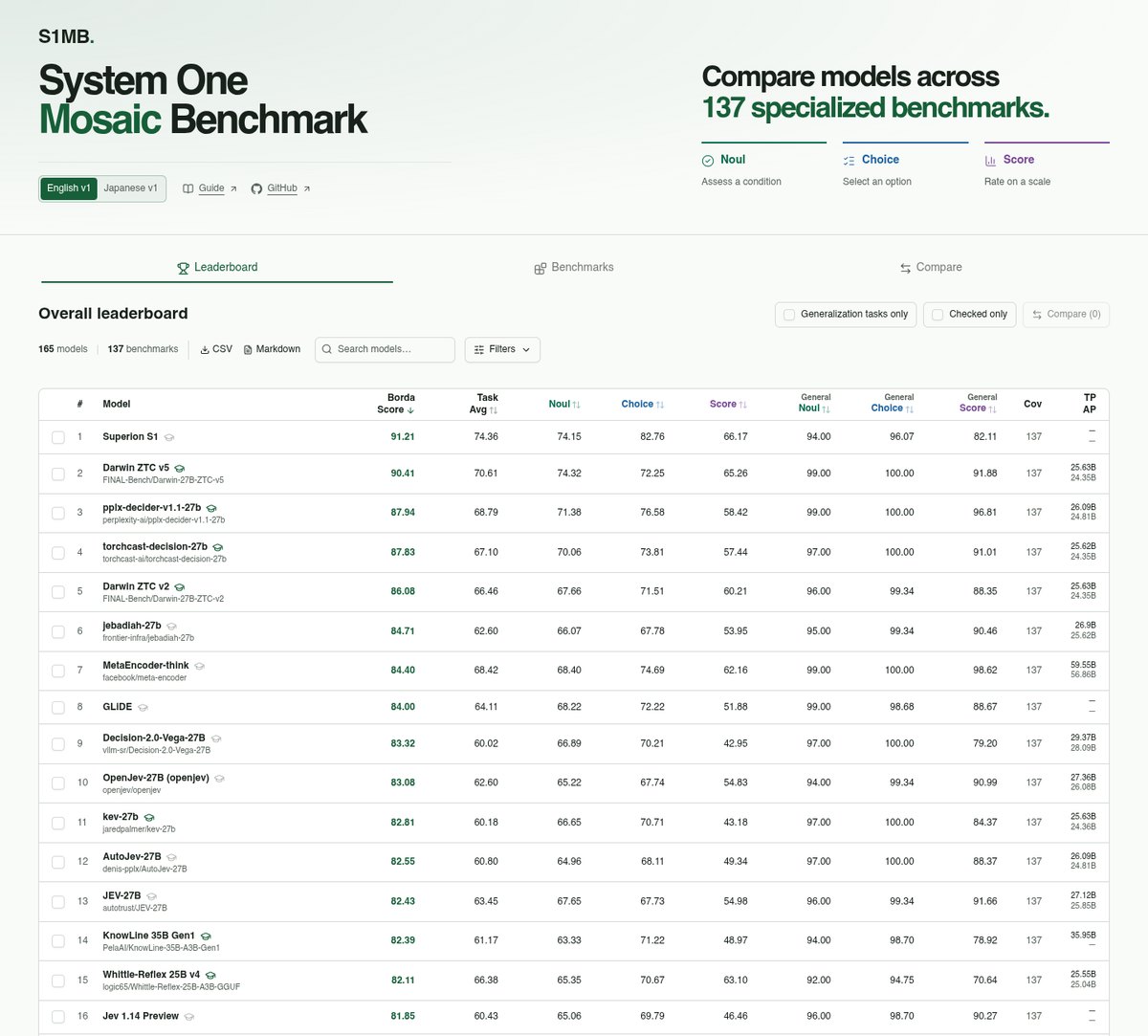This screenshot has height=1036, width=1148.
Task: Click the facebook/meta-encoder repo text
Action: pyautogui.click(x=144, y=677)
